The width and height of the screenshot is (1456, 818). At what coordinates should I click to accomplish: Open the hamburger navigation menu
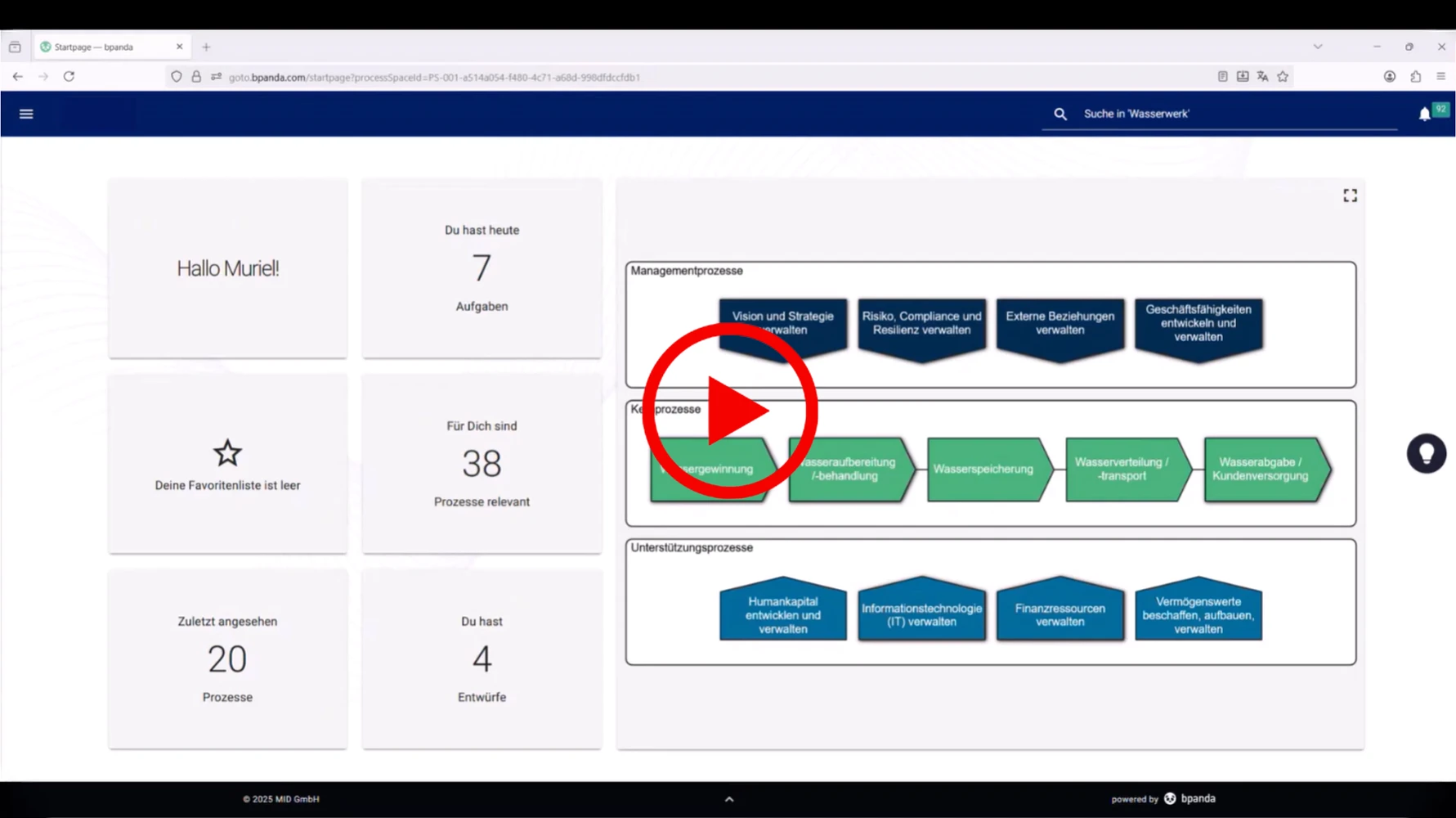(26, 114)
